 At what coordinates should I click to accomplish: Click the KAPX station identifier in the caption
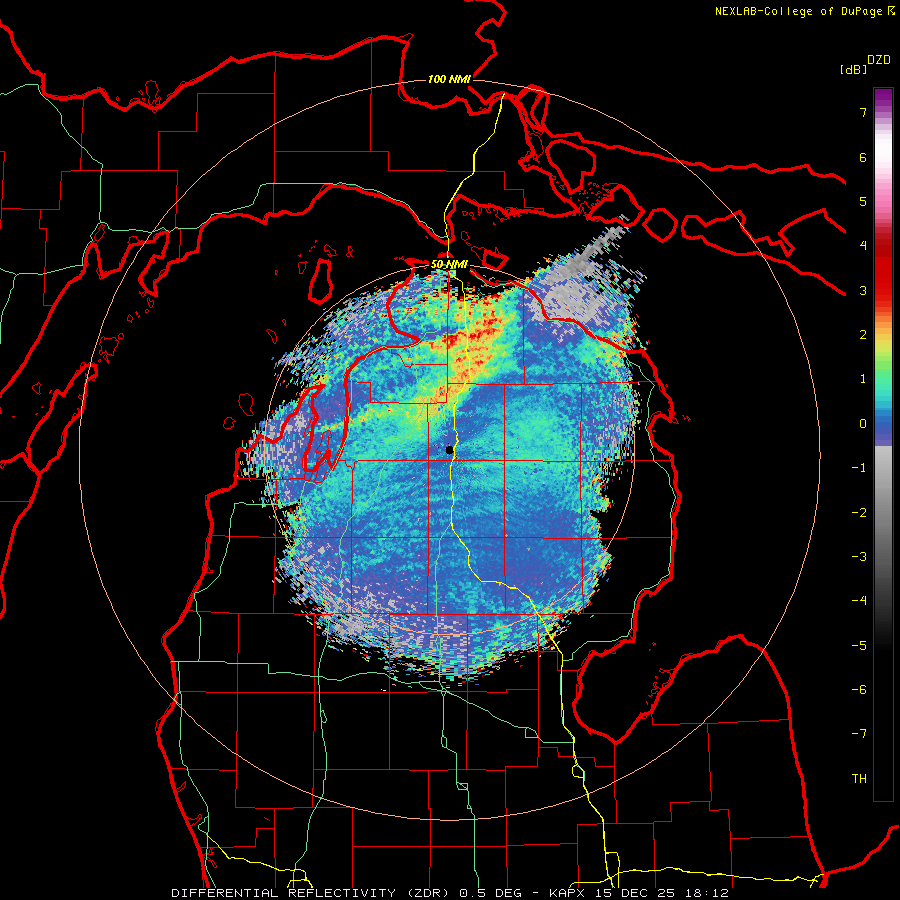(x=569, y=893)
